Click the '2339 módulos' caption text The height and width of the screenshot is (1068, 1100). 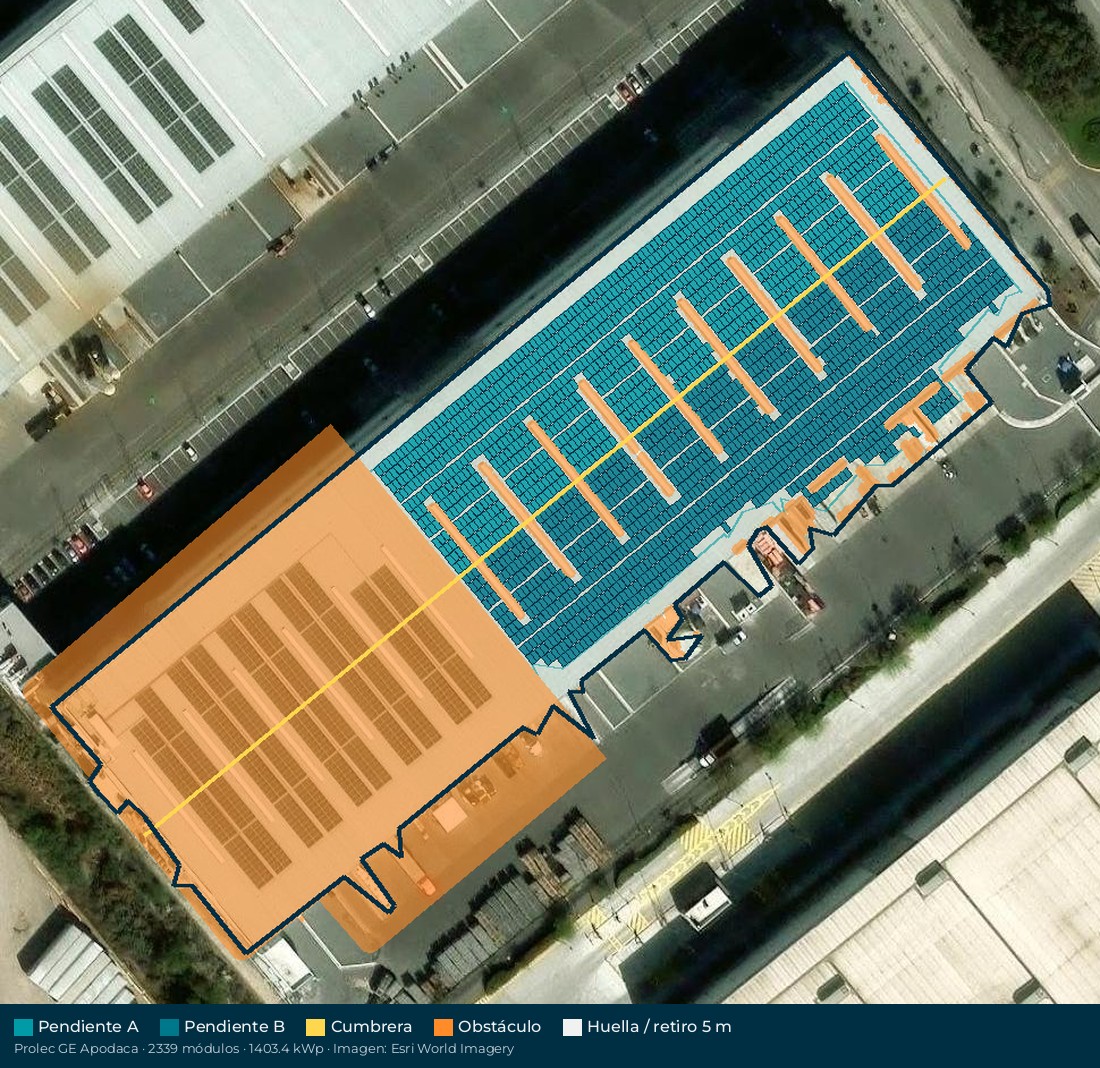click(192, 1049)
